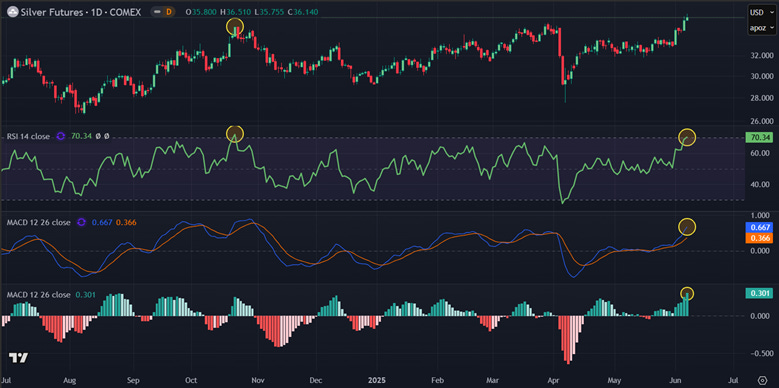Click the teal 0.301 axis label
This screenshot has height=388, width=779.
pyautogui.click(x=758, y=294)
